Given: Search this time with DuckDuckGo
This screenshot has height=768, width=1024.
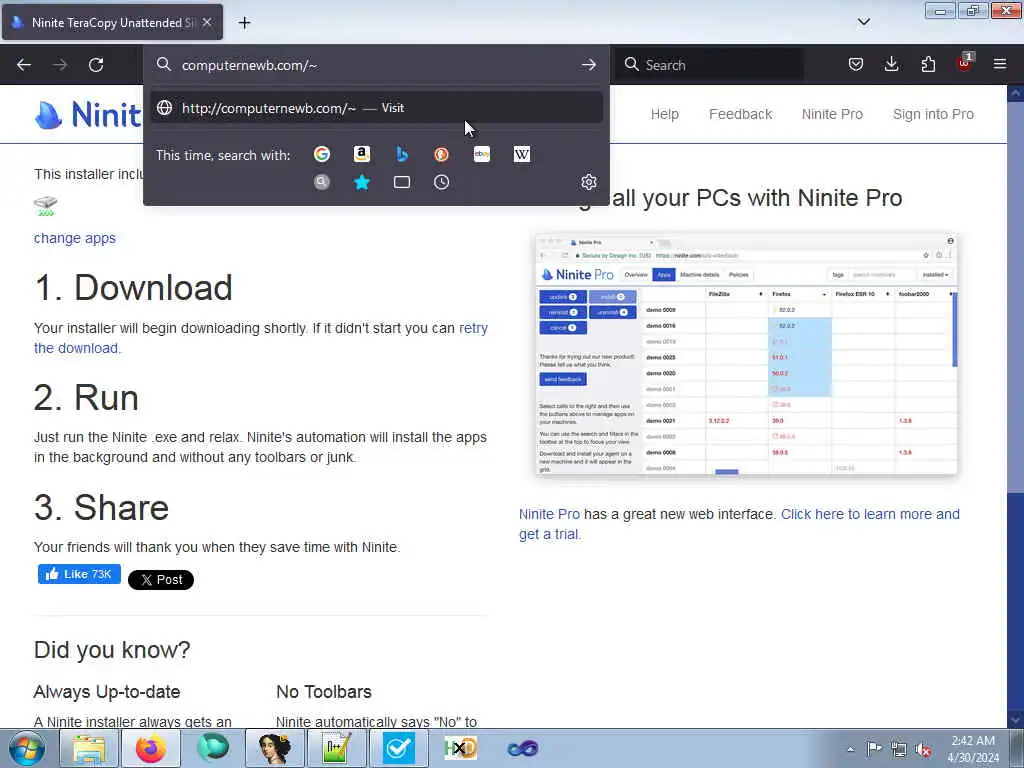Looking at the screenshot, I should pyautogui.click(x=441, y=154).
